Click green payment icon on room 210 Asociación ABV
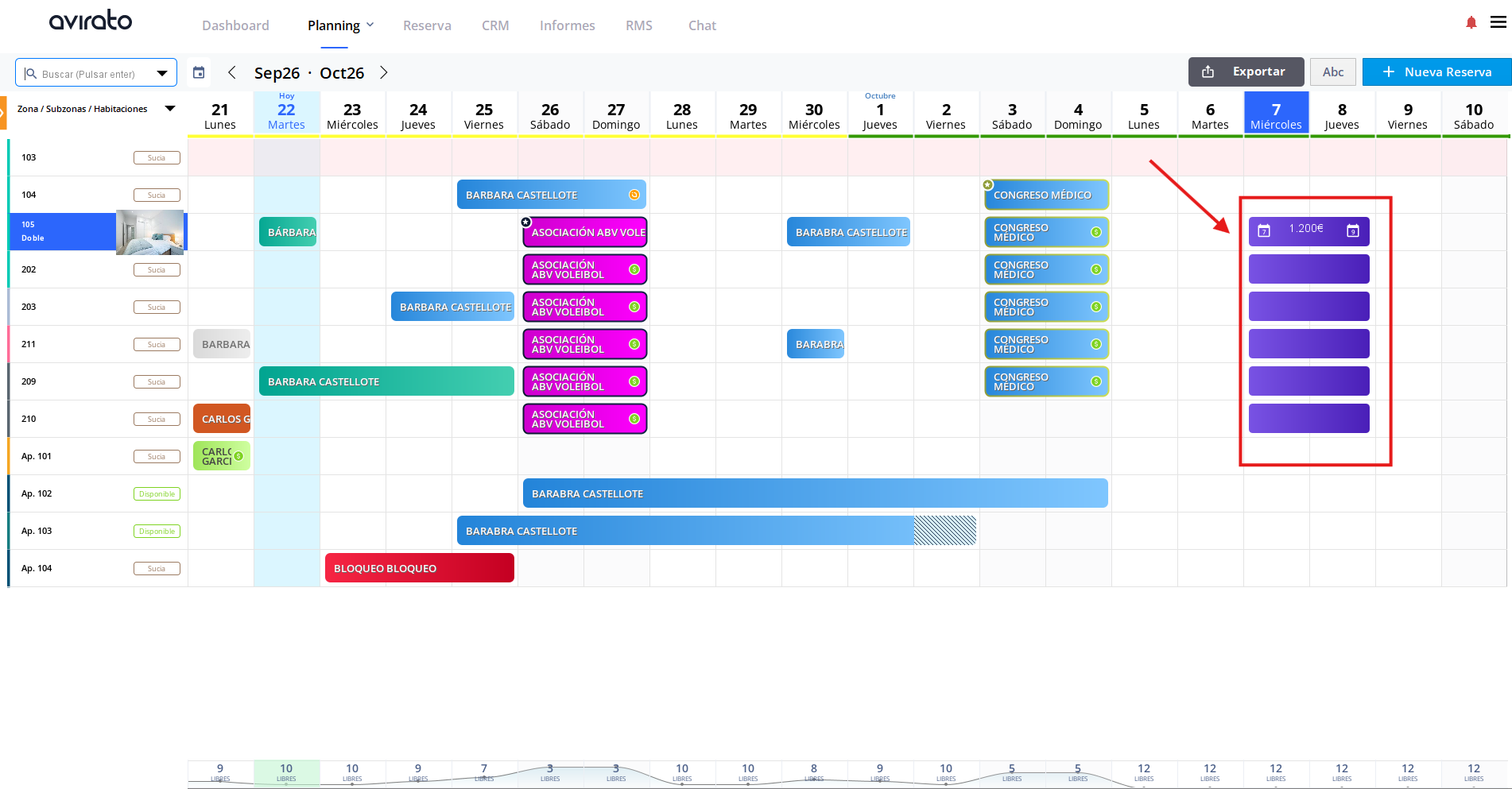 634,419
